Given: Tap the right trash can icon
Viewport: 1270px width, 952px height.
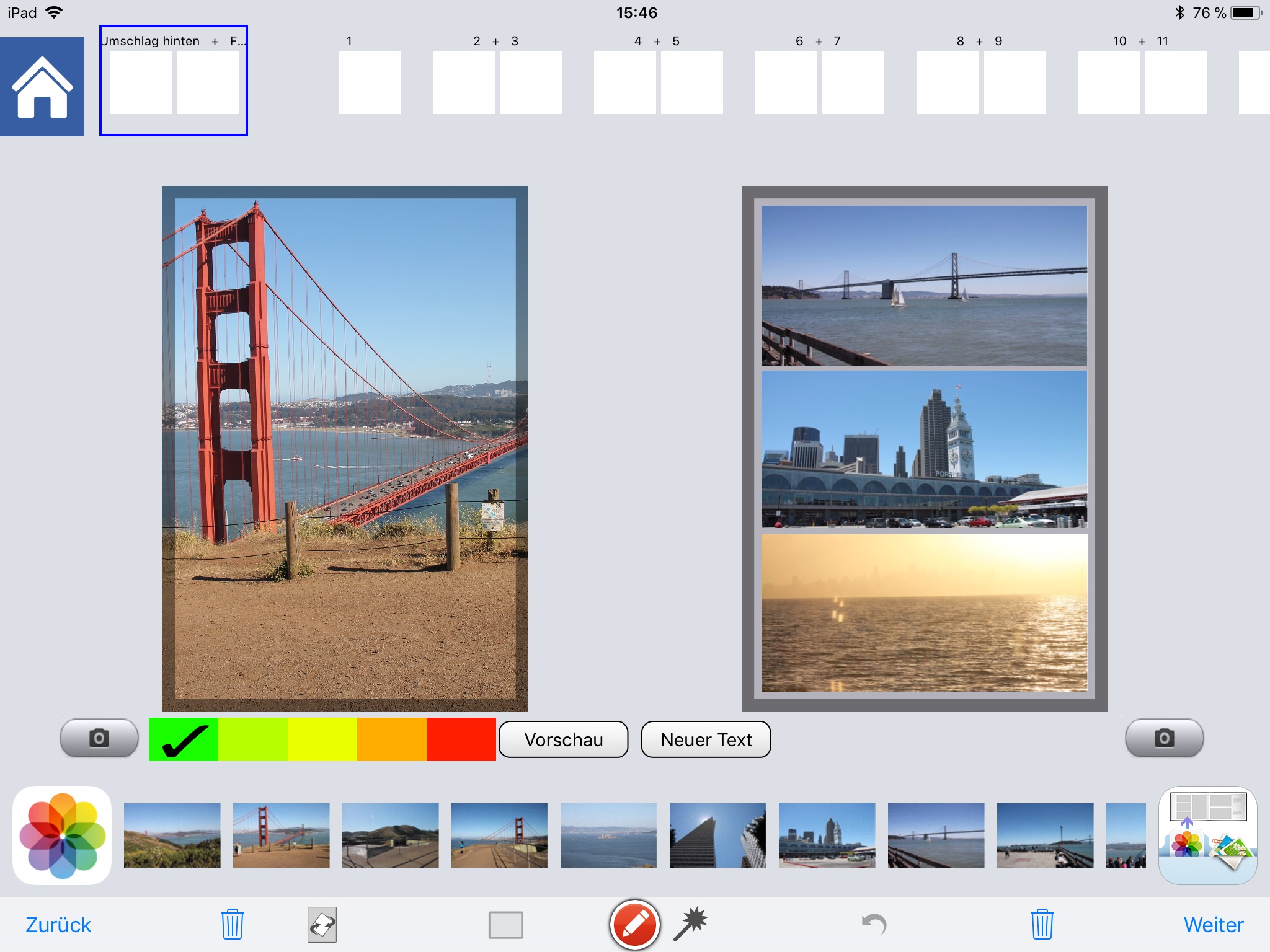Looking at the screenshot, I should click(x=1042, y=924).
